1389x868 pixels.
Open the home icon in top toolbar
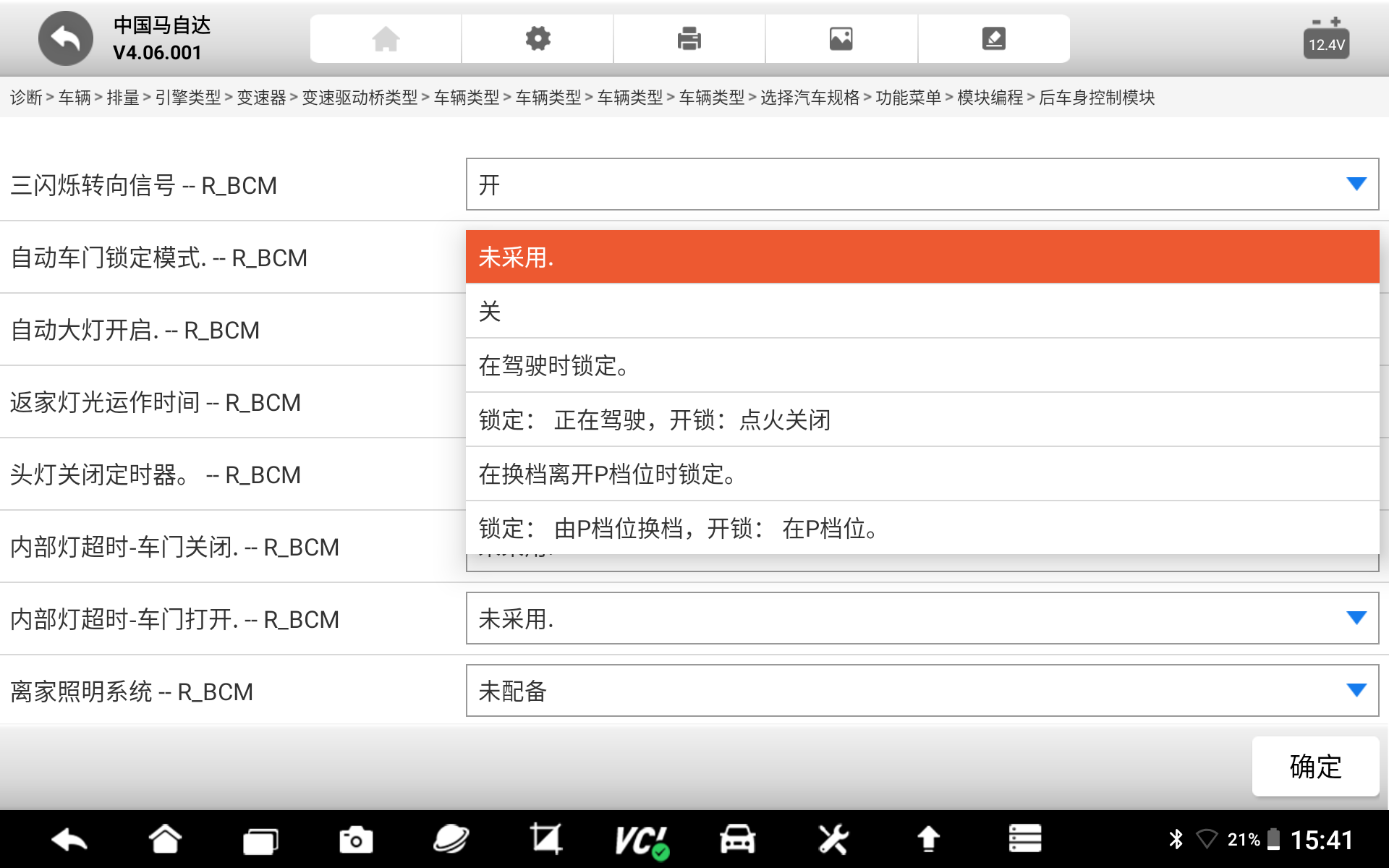tap(386, 39)
